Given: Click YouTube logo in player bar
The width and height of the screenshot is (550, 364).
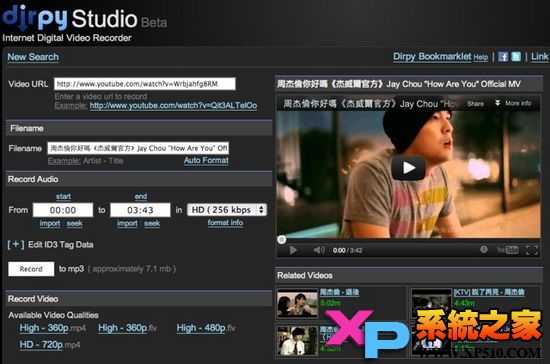Looking at the screenshot, I should 508,250.
